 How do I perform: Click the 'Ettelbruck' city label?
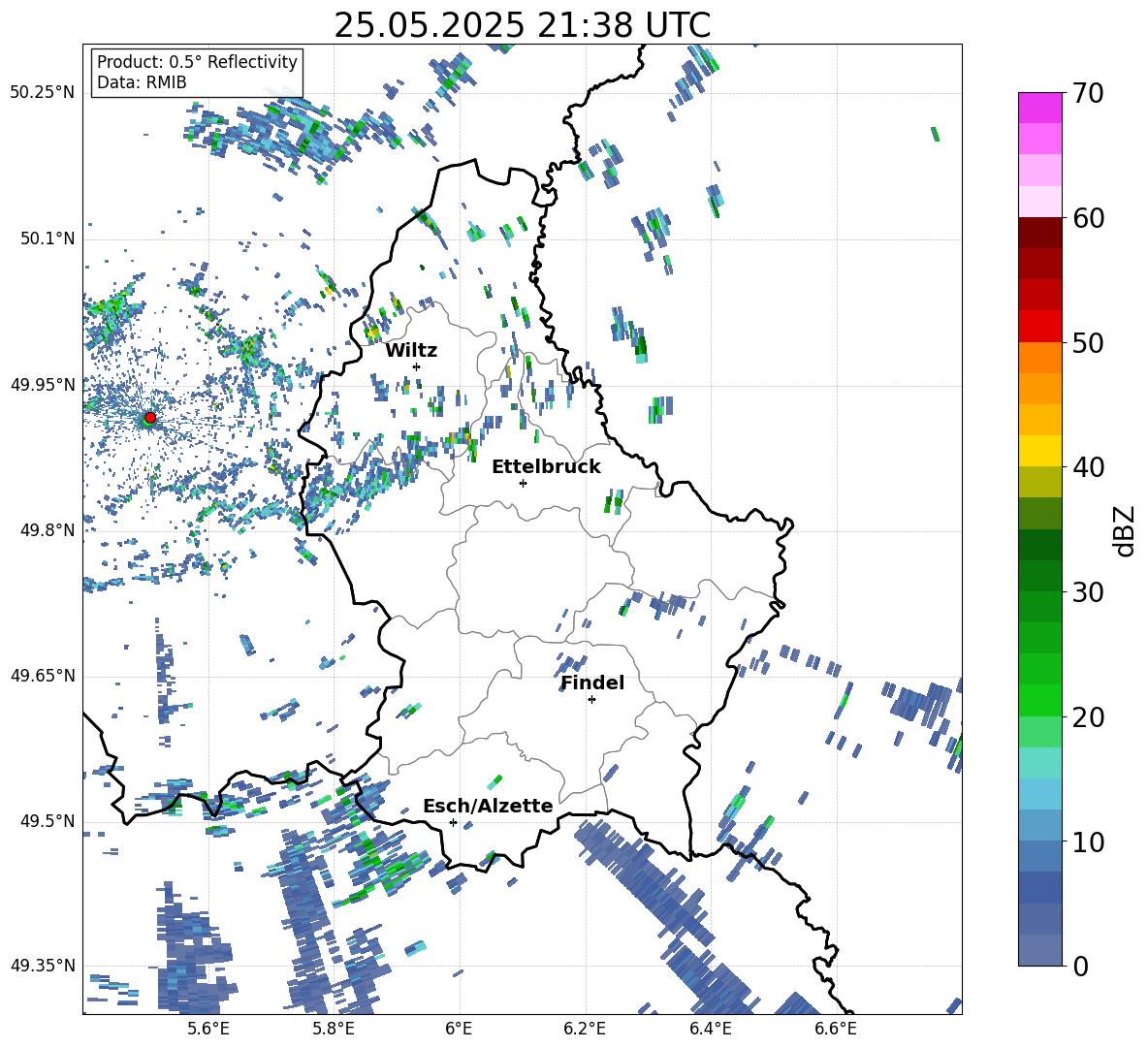pyautogui.click(x=546, y=467)
